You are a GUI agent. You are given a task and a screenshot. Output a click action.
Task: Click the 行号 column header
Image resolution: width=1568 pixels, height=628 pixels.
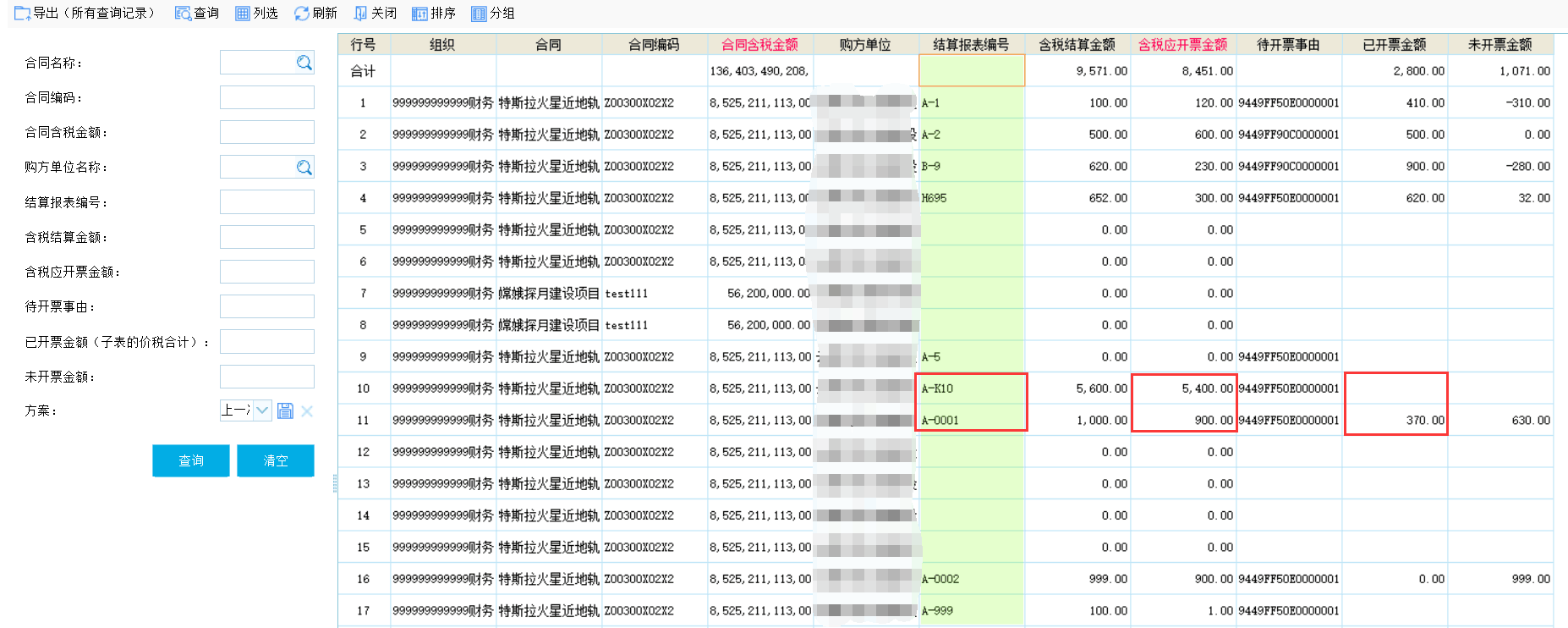pyautogui.click(x=363, y=45)
